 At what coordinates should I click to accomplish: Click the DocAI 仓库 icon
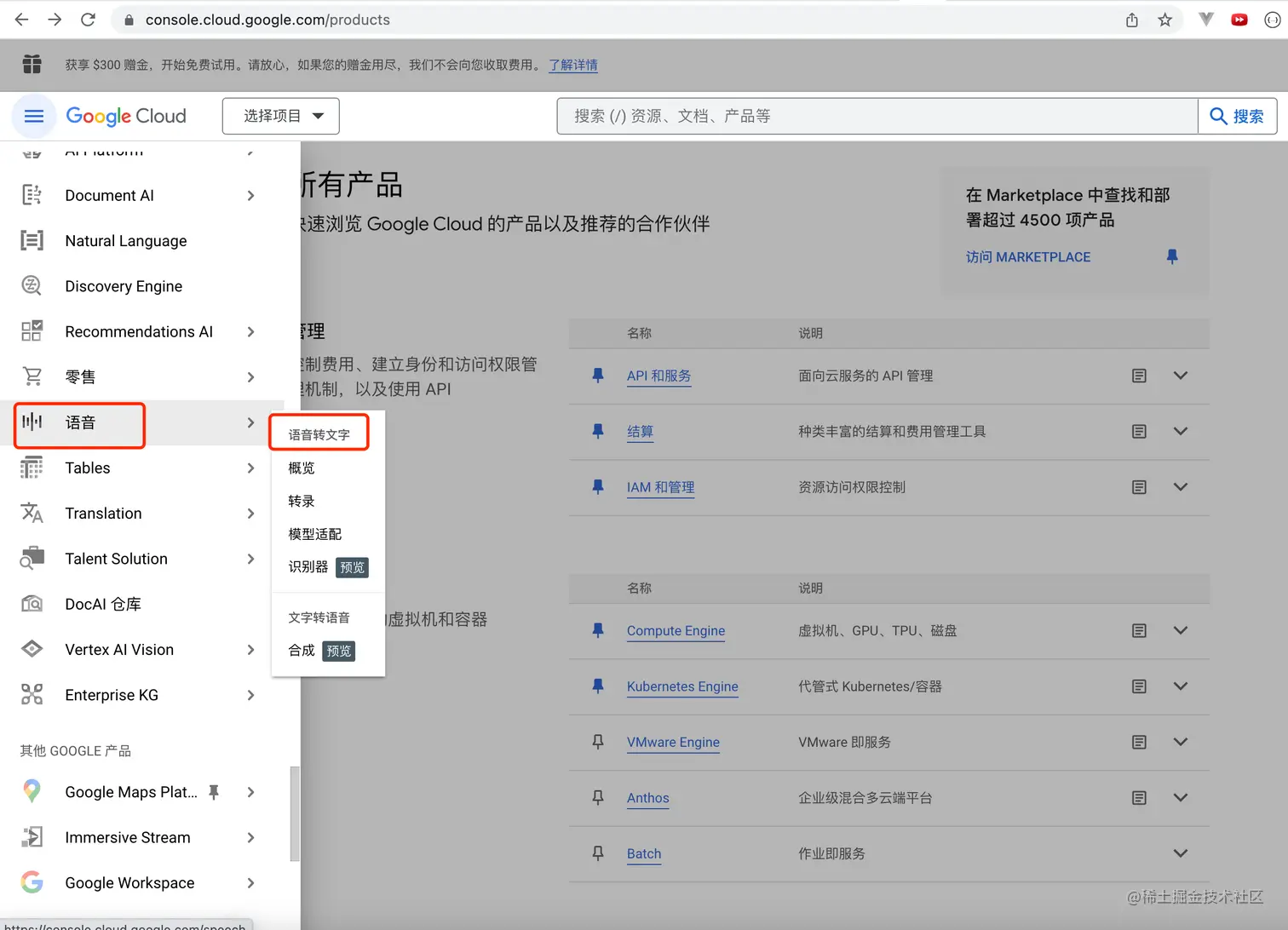click(32, 603)
